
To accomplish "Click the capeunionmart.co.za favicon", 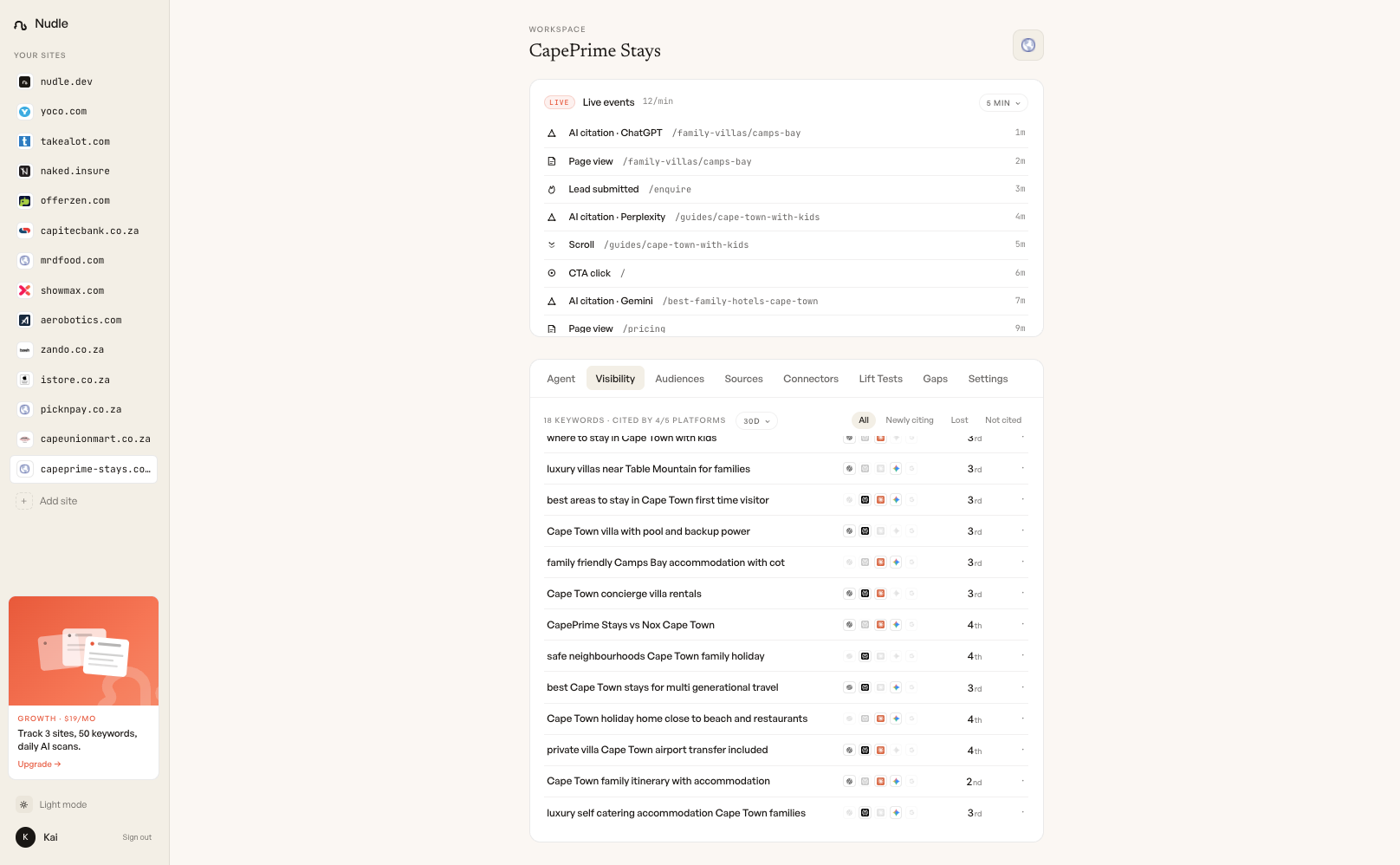I will point(25,439).
